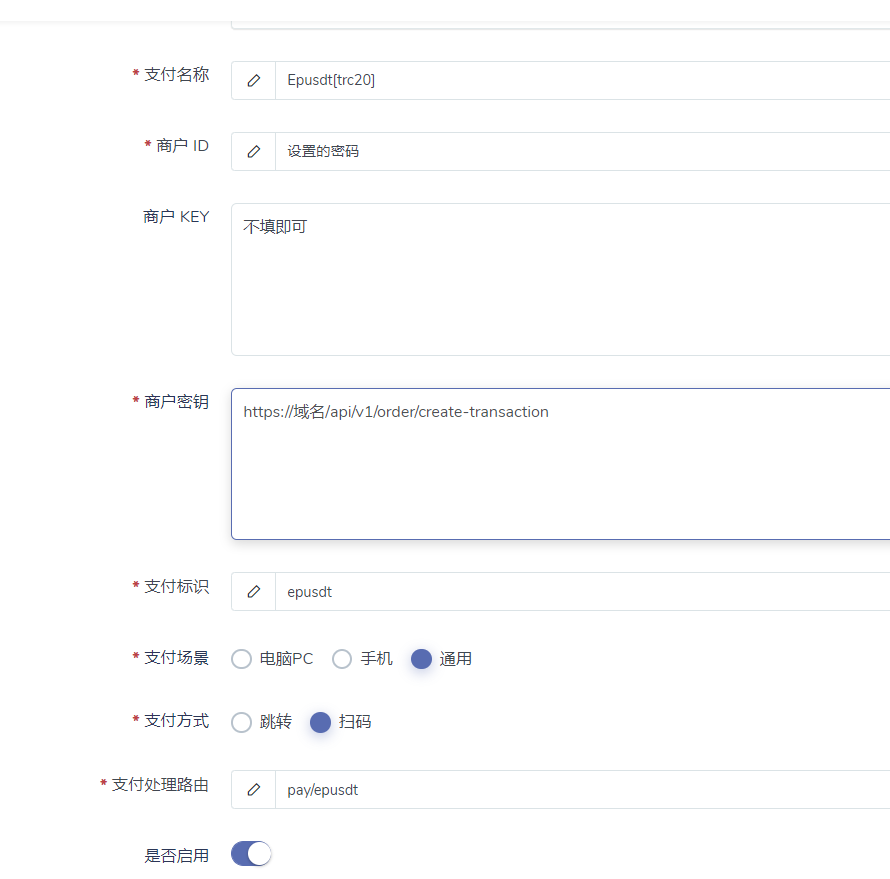Screen dimensions: 890x879
Task: Click the 跳转 option label text
Action: (275, 722)
